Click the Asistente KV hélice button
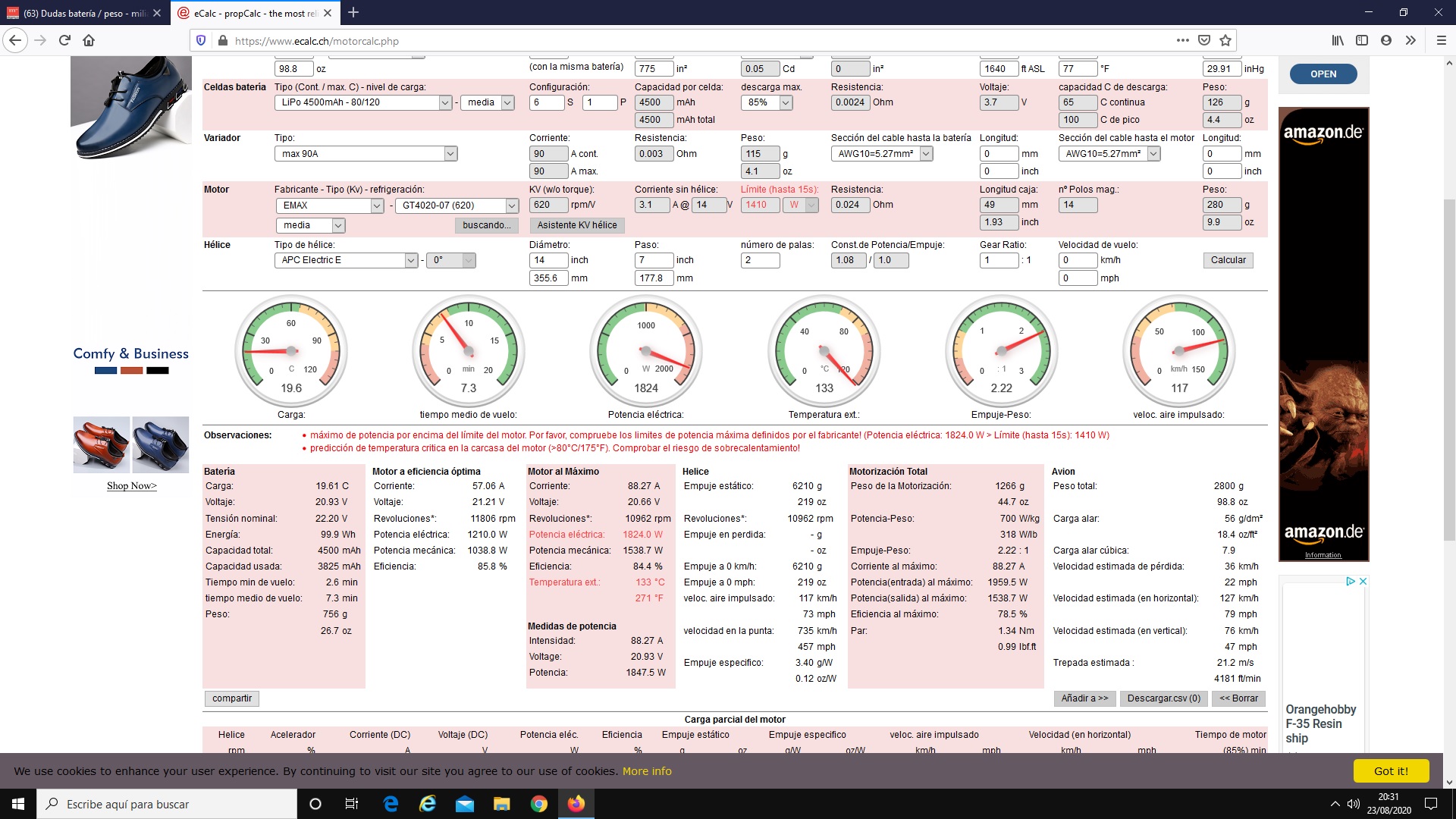The width and height of the screenshot is (1456, 819). tap(576, 225)
